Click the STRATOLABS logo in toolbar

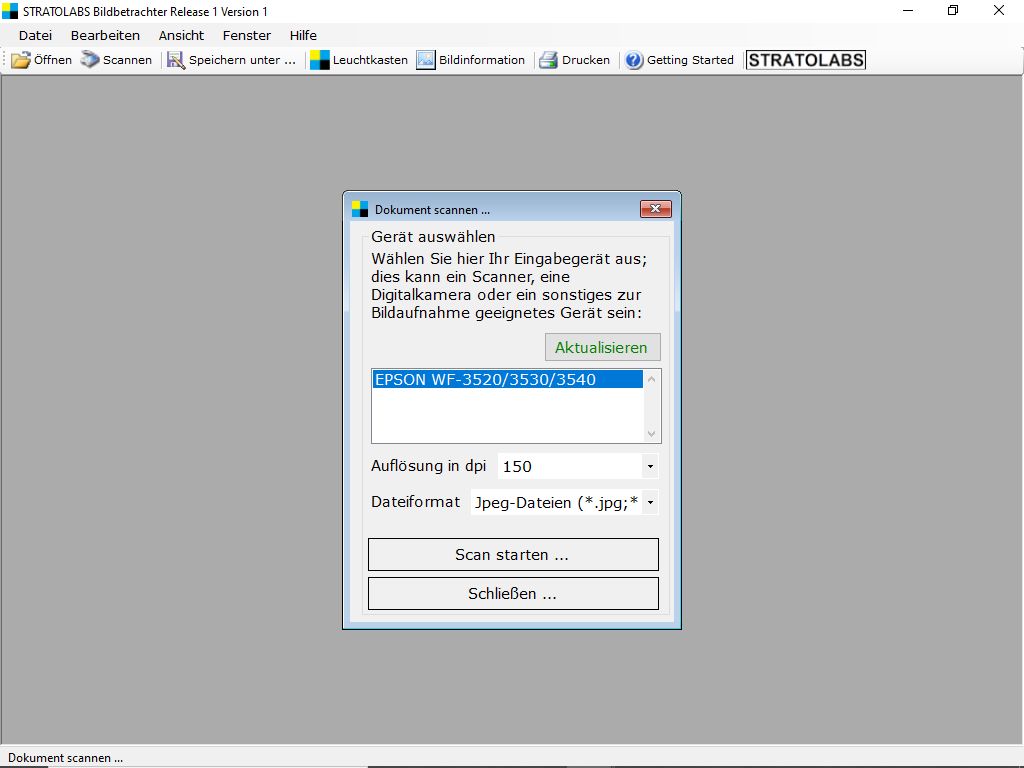pos(806,60)
